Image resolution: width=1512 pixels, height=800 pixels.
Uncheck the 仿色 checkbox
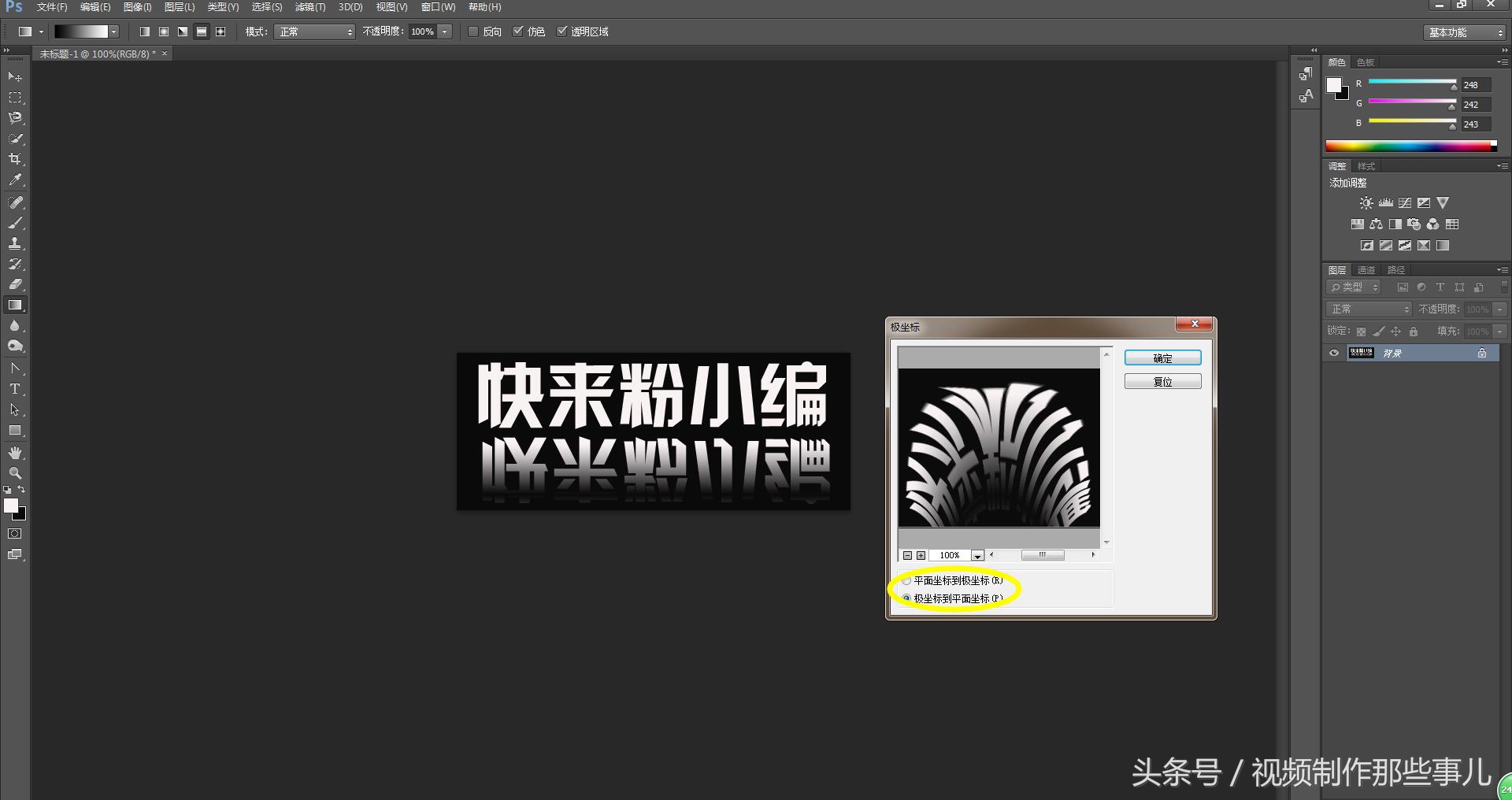tap(518, 31)
